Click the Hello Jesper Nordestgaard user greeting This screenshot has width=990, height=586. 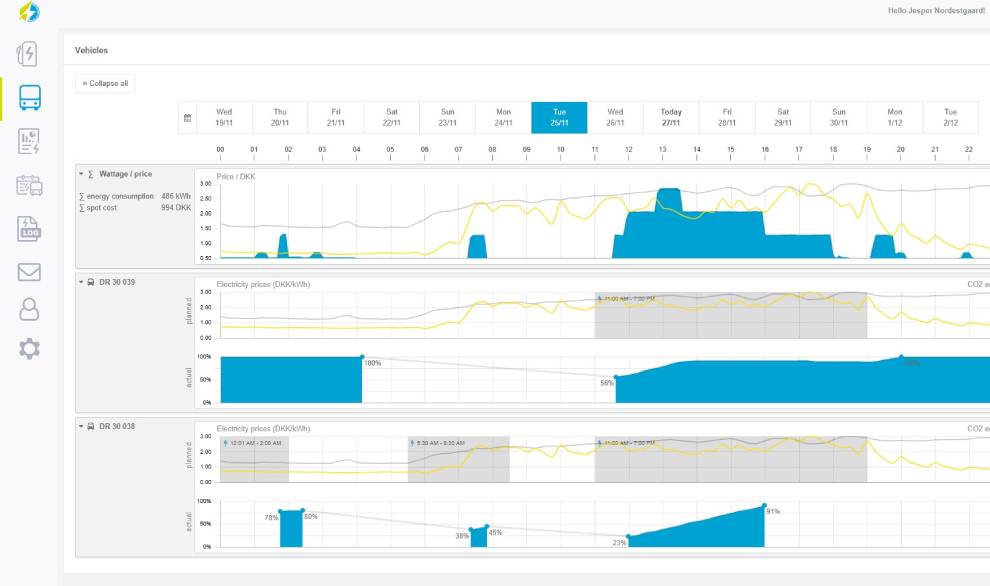936,10
